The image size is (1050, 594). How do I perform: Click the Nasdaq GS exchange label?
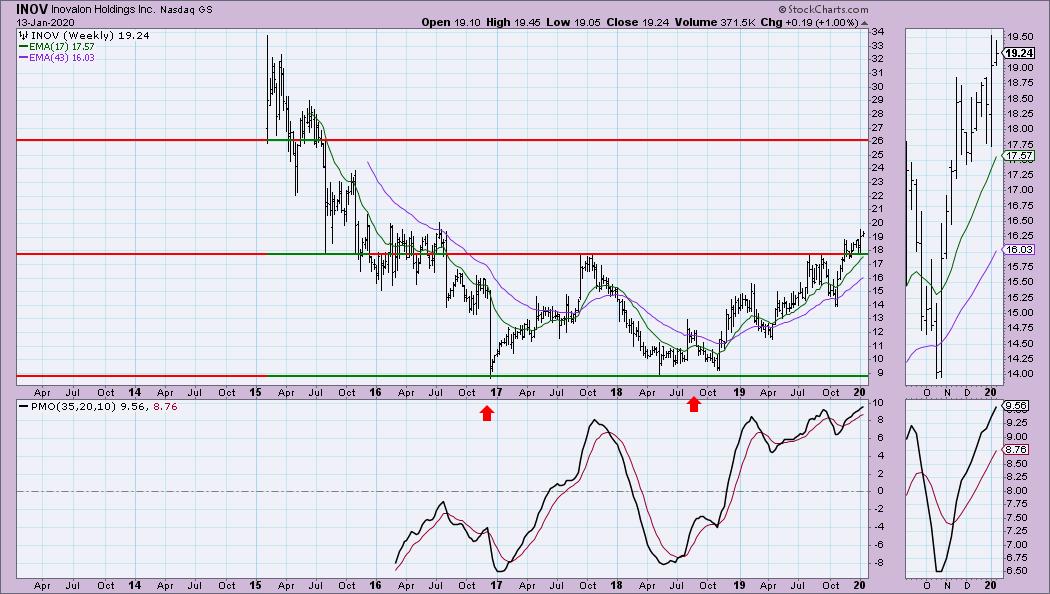point(186,10)
